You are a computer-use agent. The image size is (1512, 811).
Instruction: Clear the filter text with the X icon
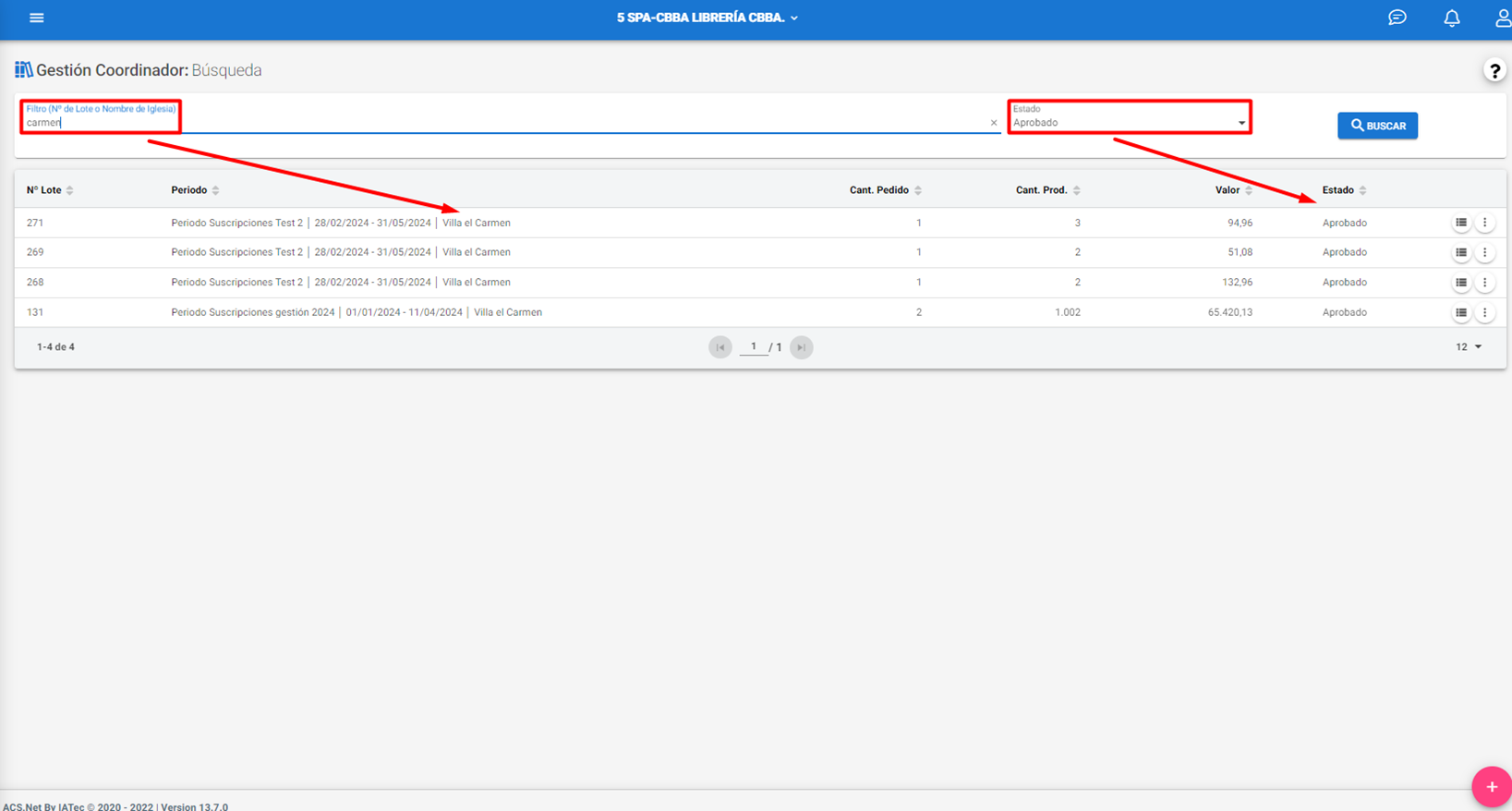[994, 122]
